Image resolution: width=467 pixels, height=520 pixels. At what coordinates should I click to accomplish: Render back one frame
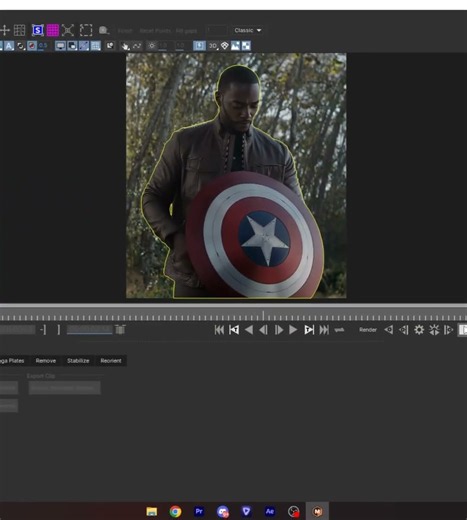click(x=403, y=330)
